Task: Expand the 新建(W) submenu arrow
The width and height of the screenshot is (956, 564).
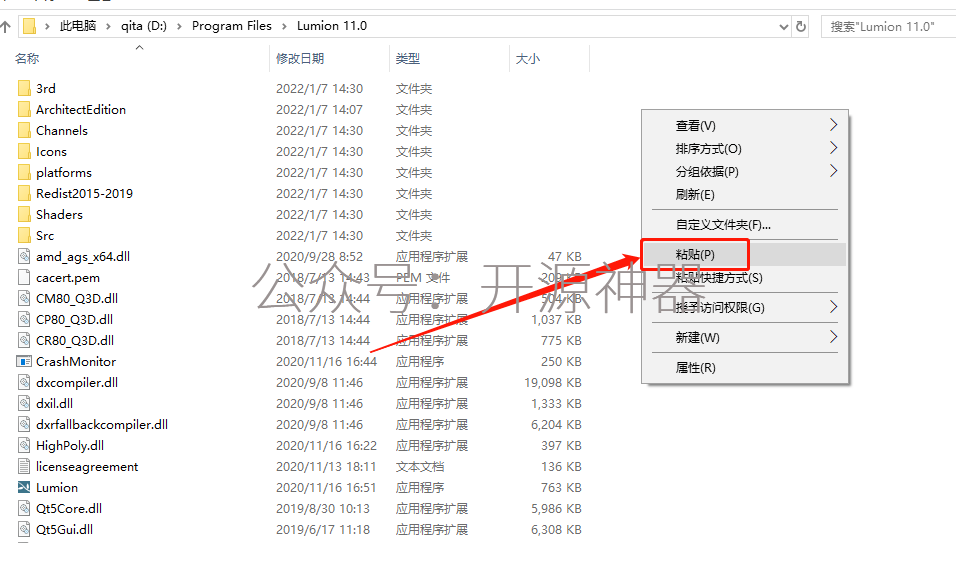Action: point(833,337)
